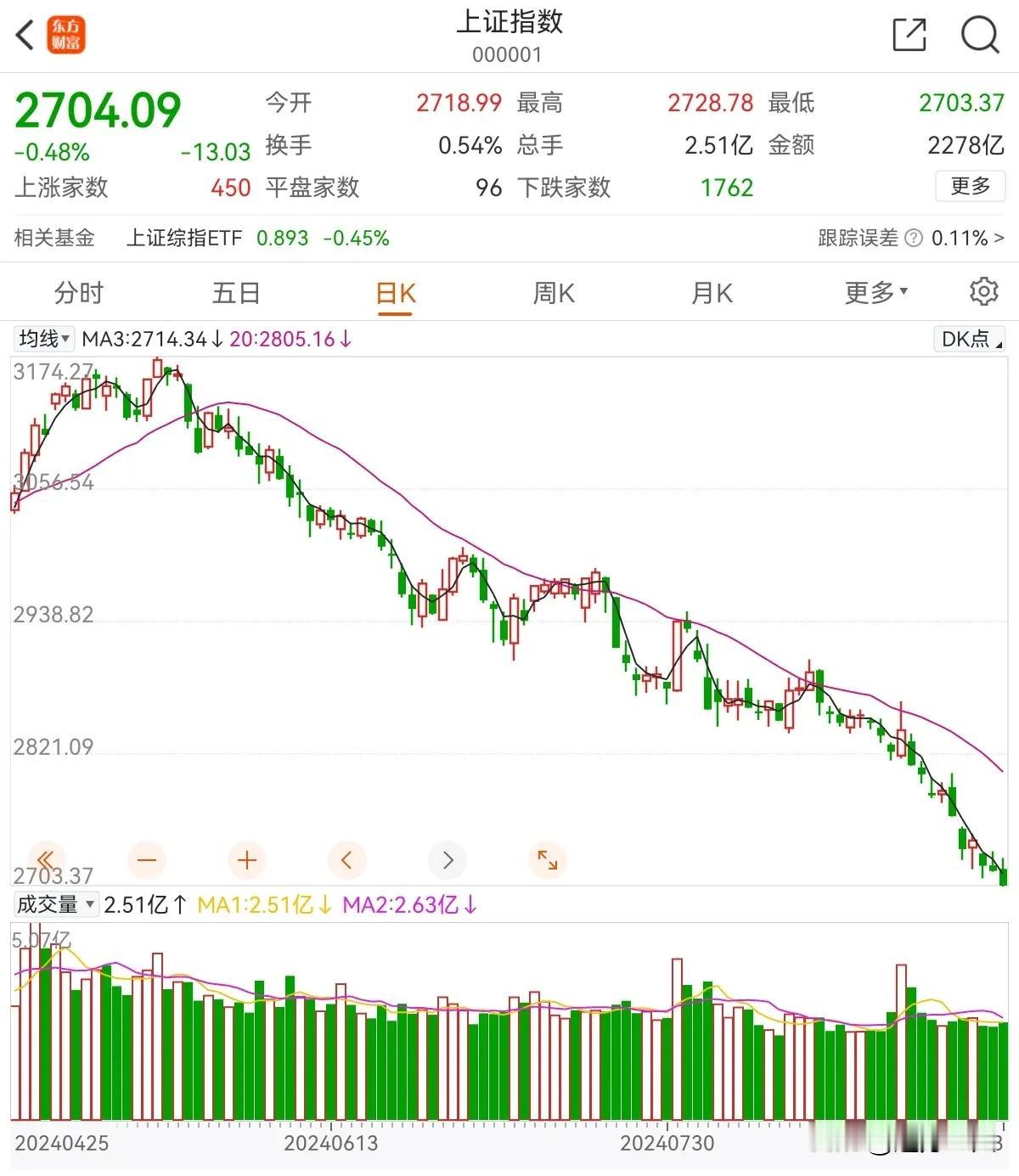Open the 更多 period dropdown
The width and height of the screenshot is (1019, 1176).
pos(875,293)
